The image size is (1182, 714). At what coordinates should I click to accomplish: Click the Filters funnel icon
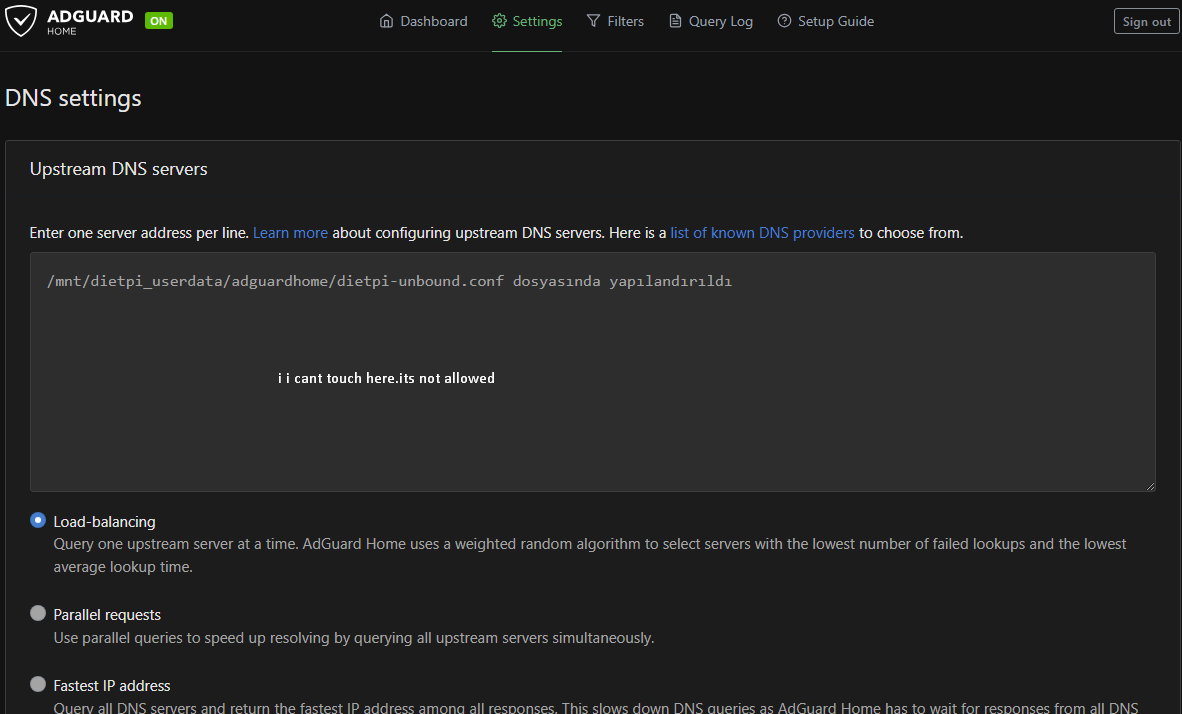pos(594,21)
